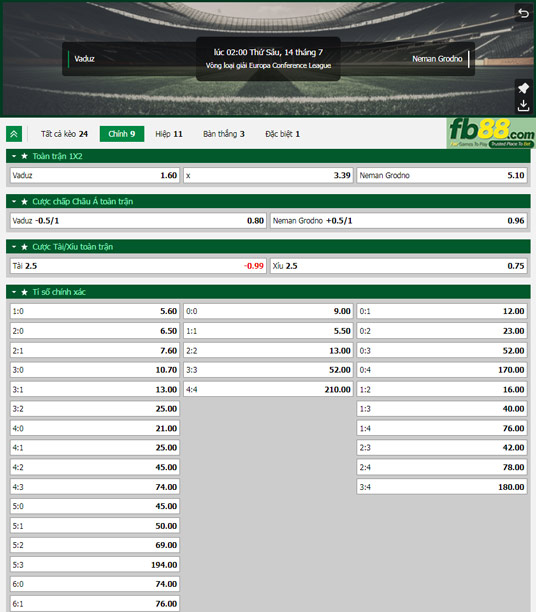Bet on Vaduz win at 1.60
536x612 pixels.
coord(94,175)
